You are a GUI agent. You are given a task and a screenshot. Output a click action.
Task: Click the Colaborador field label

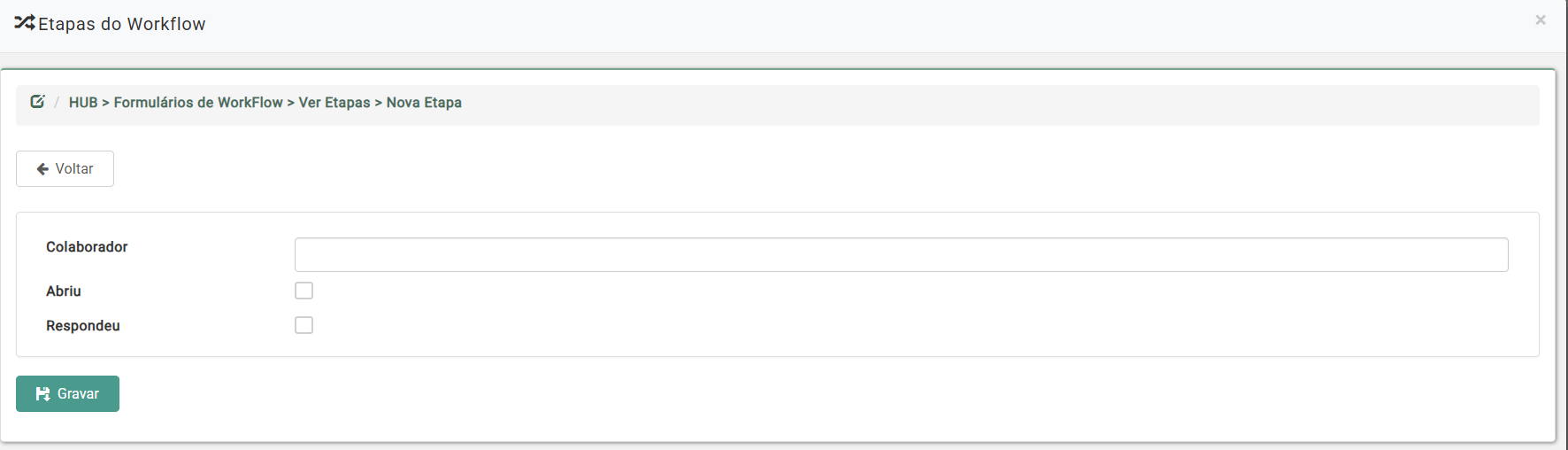pos(87,247)
